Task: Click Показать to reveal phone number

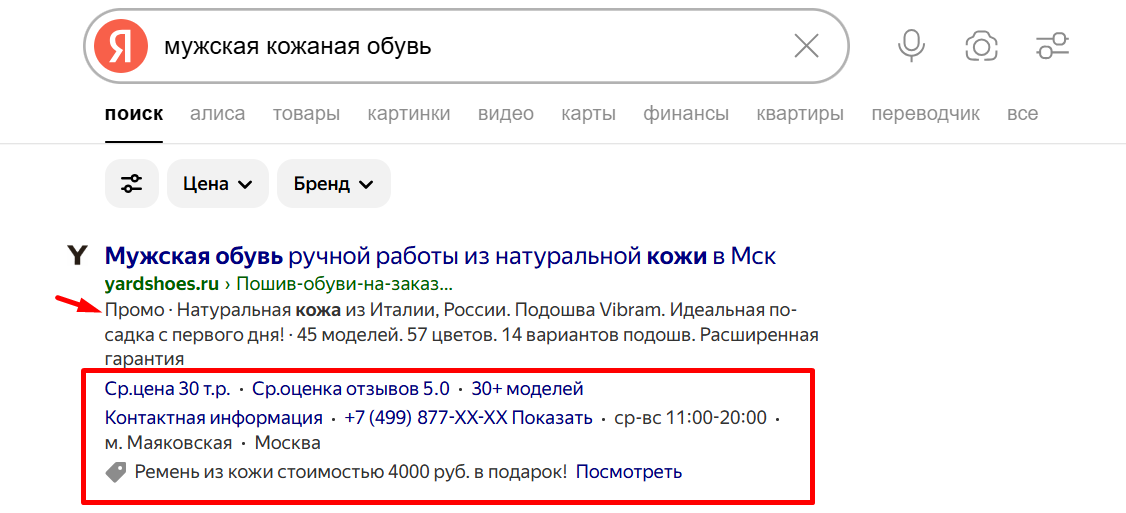Action: coord(552,417)
